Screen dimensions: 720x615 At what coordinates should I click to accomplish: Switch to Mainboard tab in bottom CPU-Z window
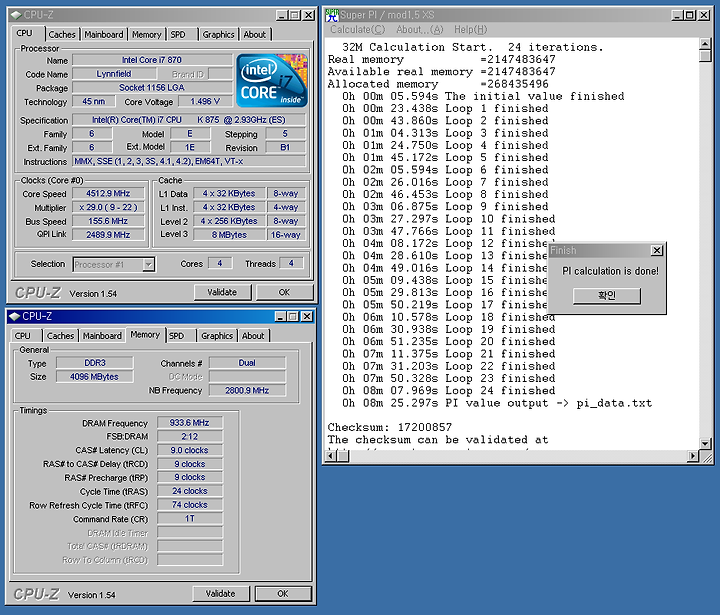[x=102, y=336]
